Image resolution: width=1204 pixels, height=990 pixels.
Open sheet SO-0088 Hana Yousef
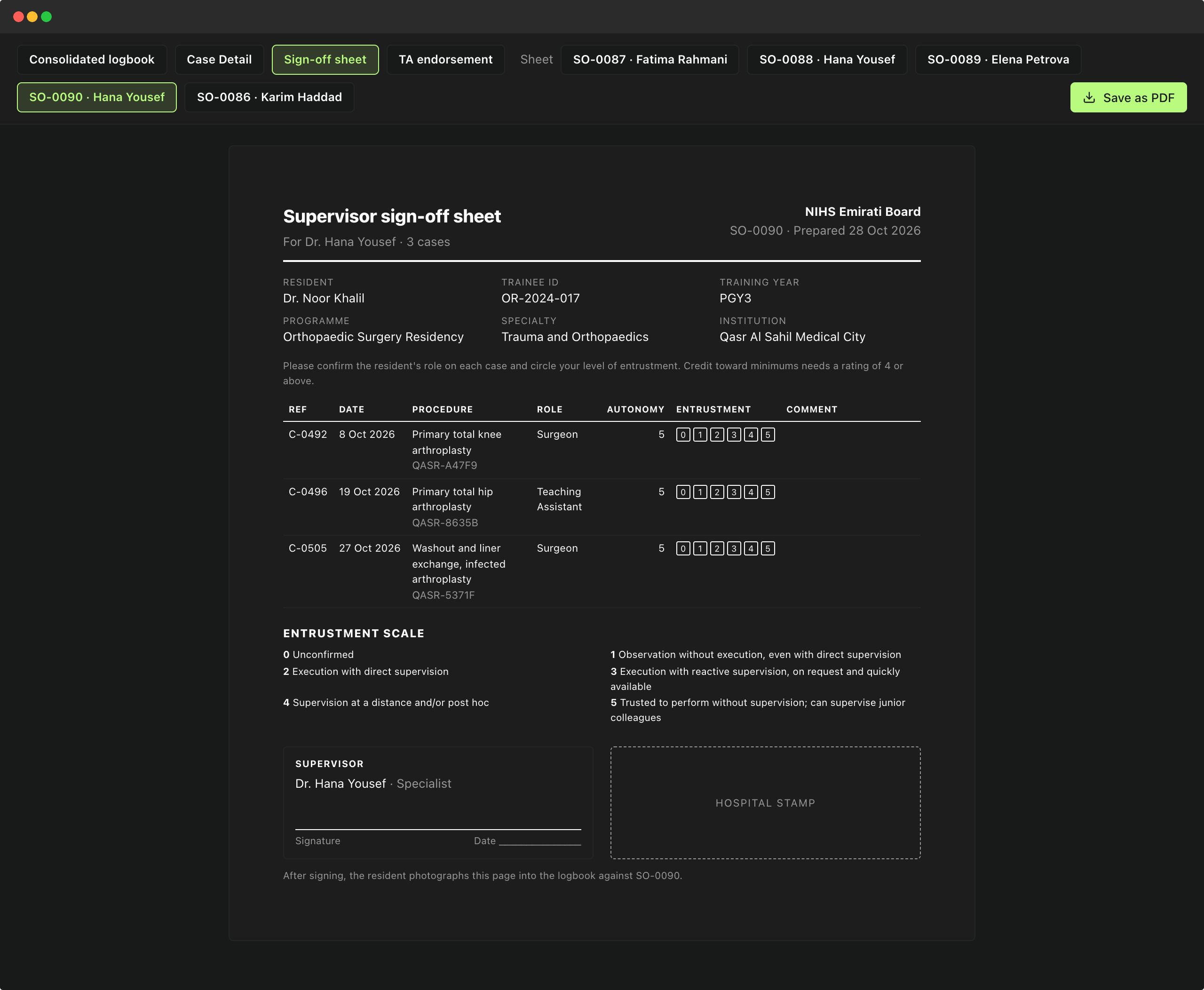pyautogui.click(x=827, y=59)
